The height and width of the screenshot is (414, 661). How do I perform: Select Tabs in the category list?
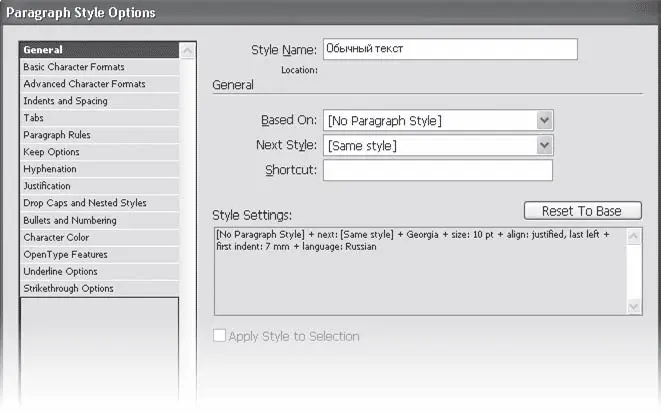pyautogui.click(x=34, y=118)
